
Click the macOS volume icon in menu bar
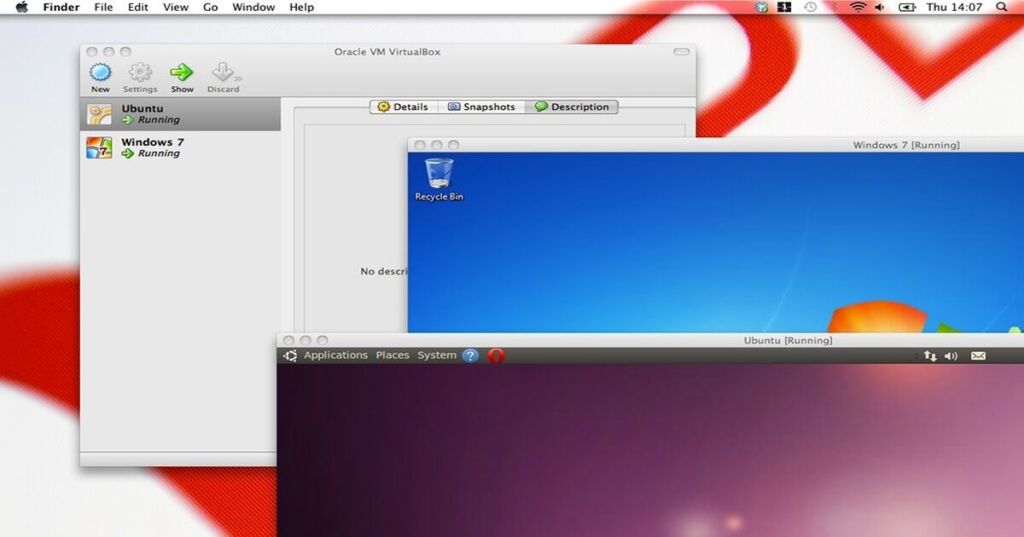tap(880, 7)
